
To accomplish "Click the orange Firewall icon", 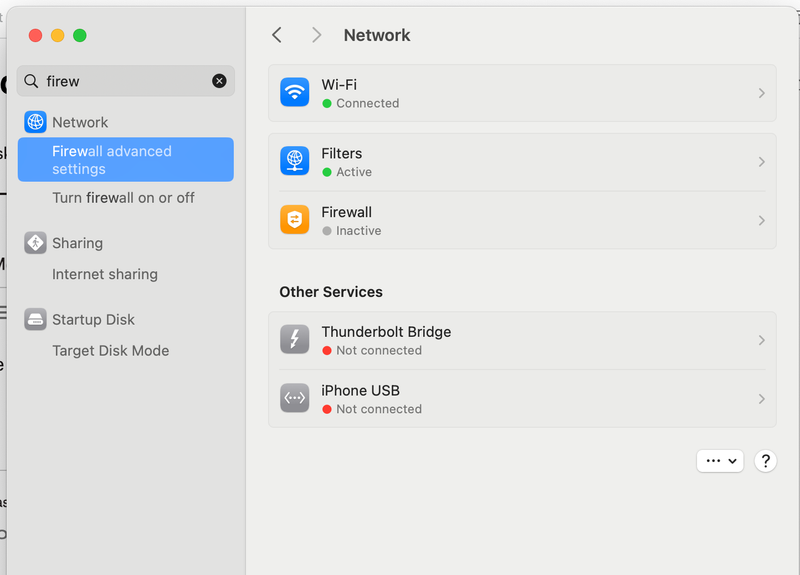I will tap(295, 220).
